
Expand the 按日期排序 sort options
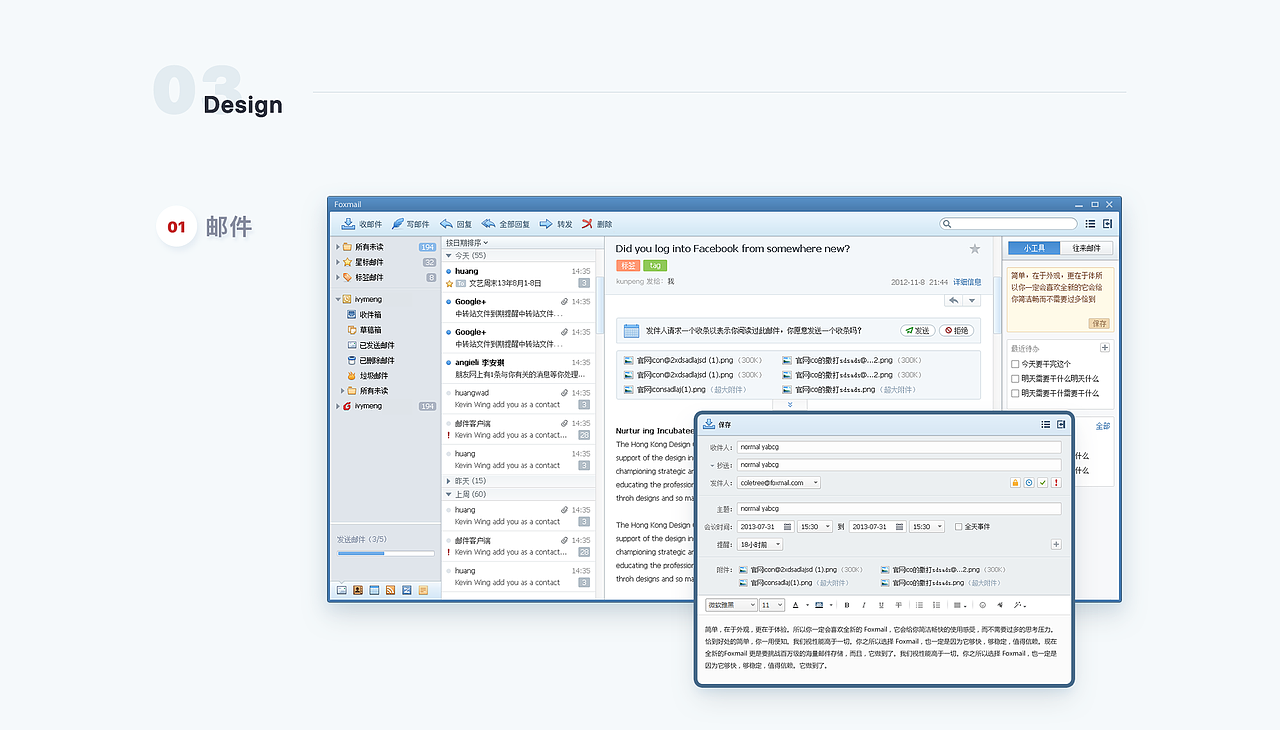click(x=470, y=242)
